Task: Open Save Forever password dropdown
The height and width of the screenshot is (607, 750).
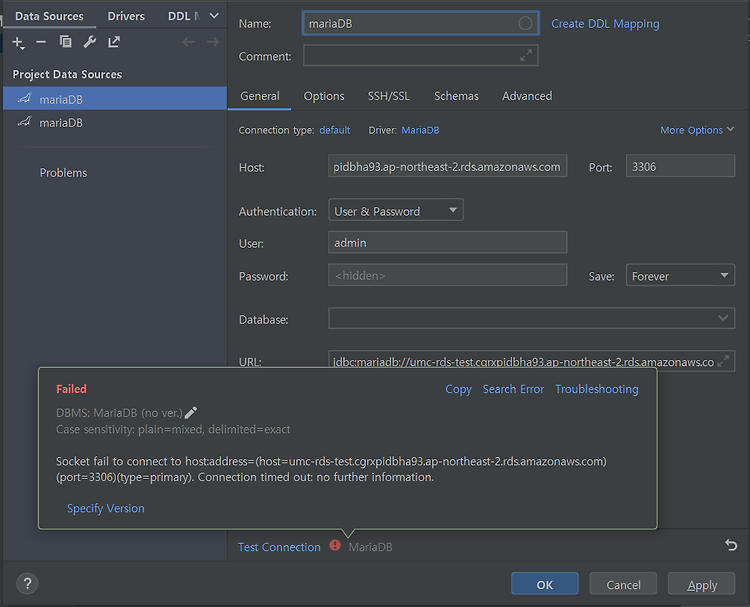Action: (x=680, y=275)
